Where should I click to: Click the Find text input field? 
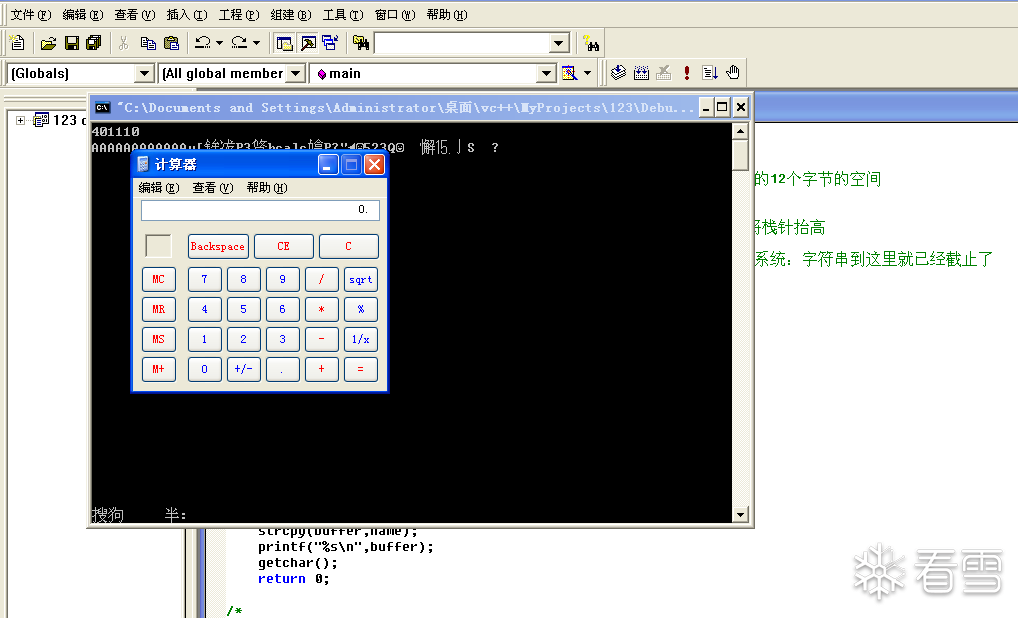[462, 43]
